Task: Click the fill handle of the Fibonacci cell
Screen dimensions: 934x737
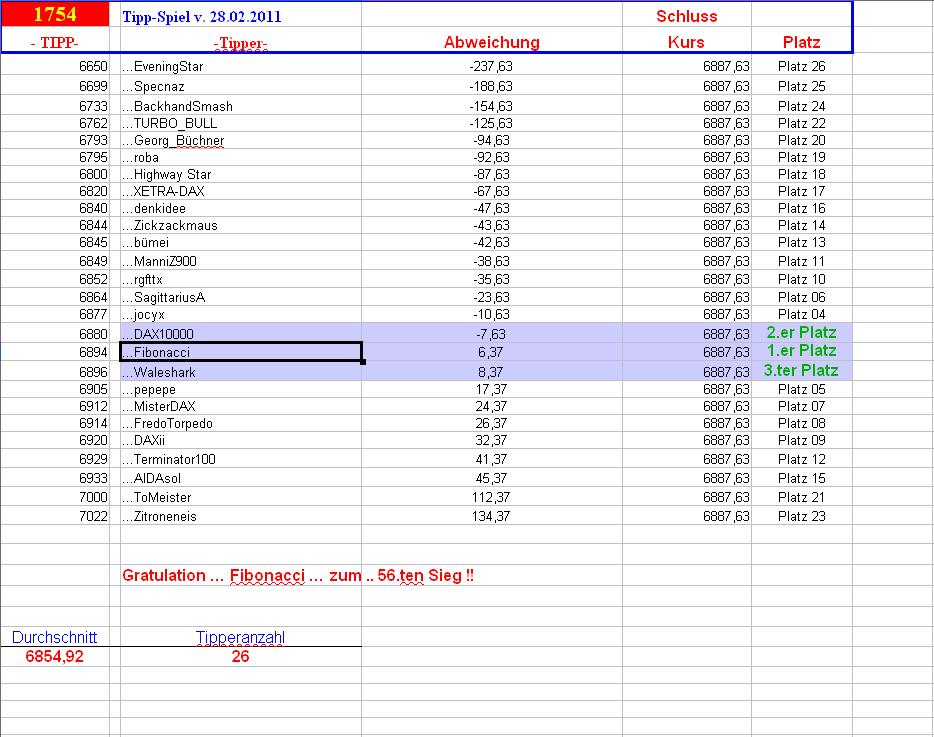Action: coord(363,362)
